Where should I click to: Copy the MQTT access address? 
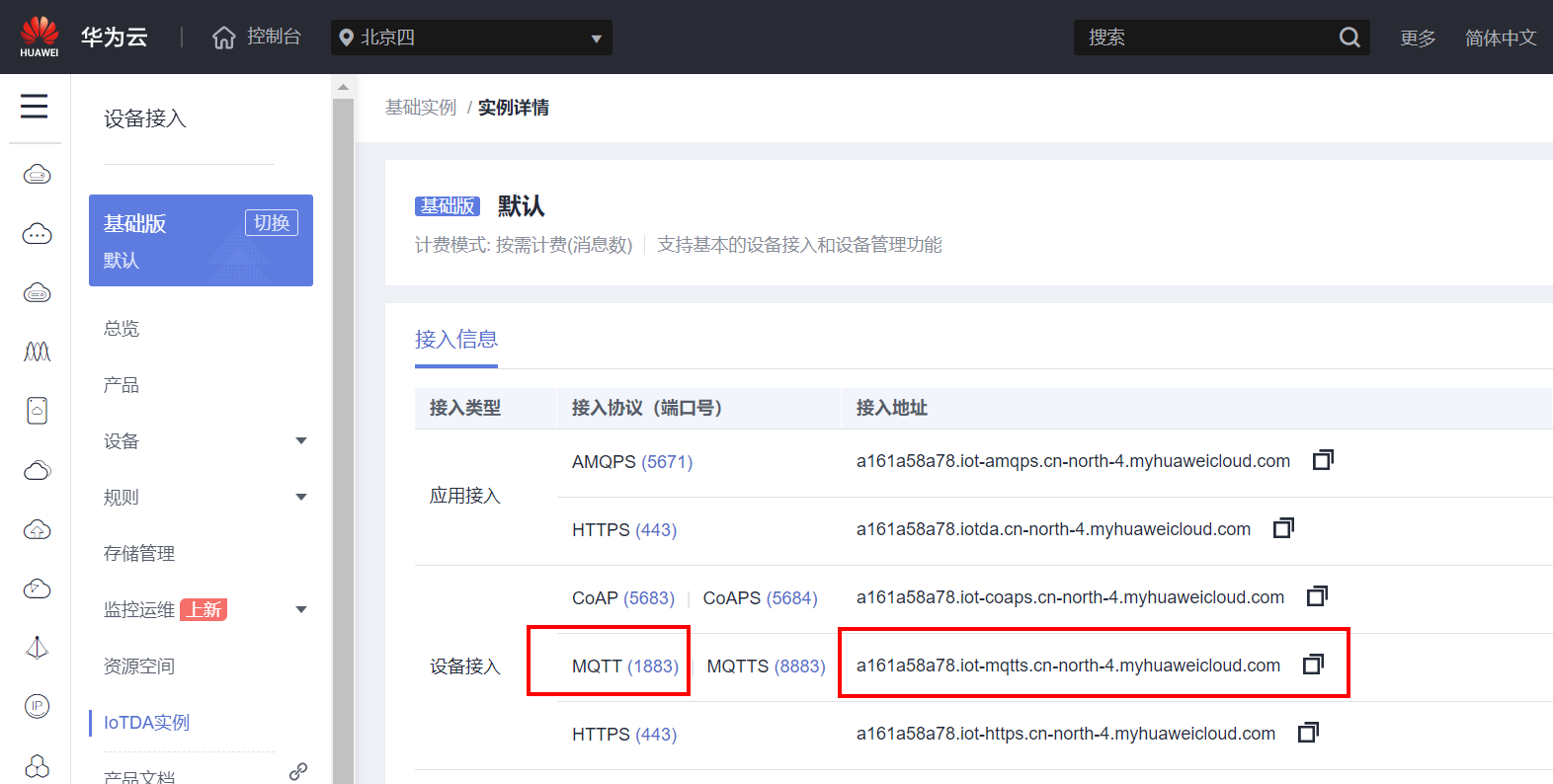[1313, 665]
